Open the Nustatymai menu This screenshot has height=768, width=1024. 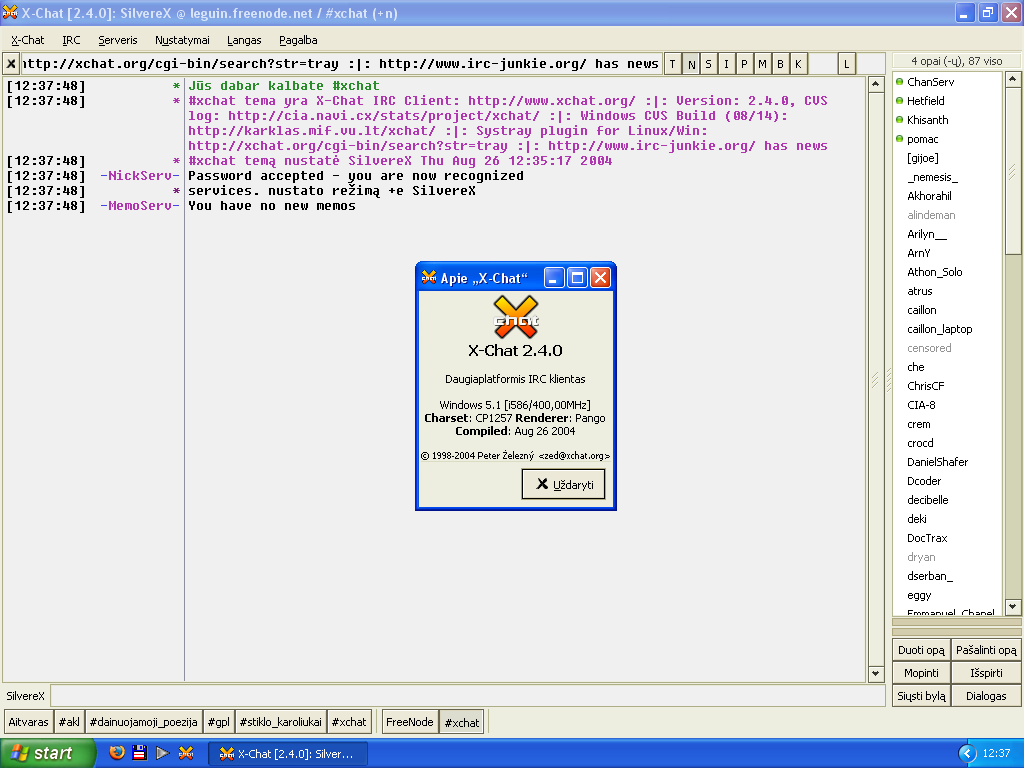click(x=182, y=40)
